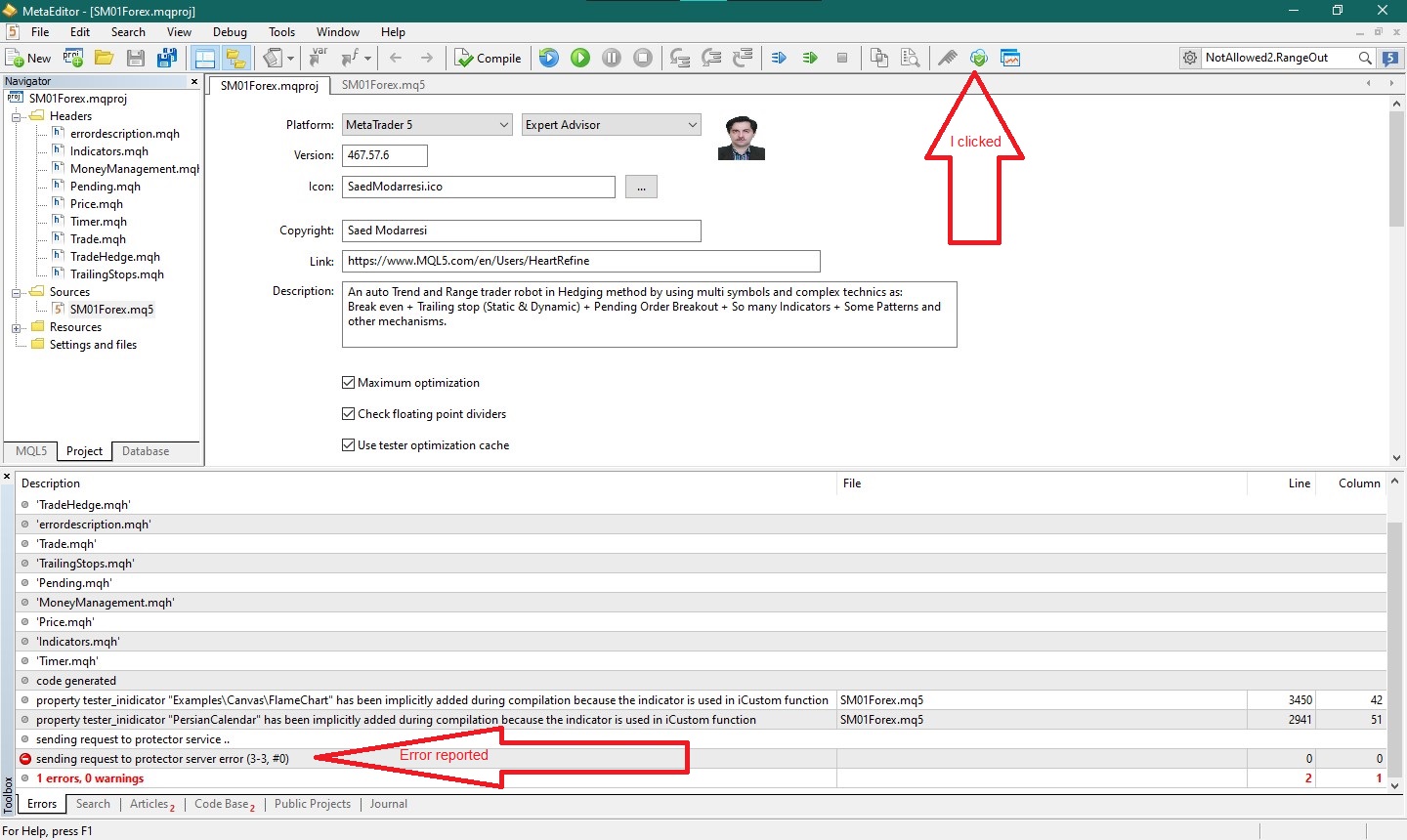Click the search magnifier icon
This screenshot has height=840, width=1407.
[x=1365, y=58]
